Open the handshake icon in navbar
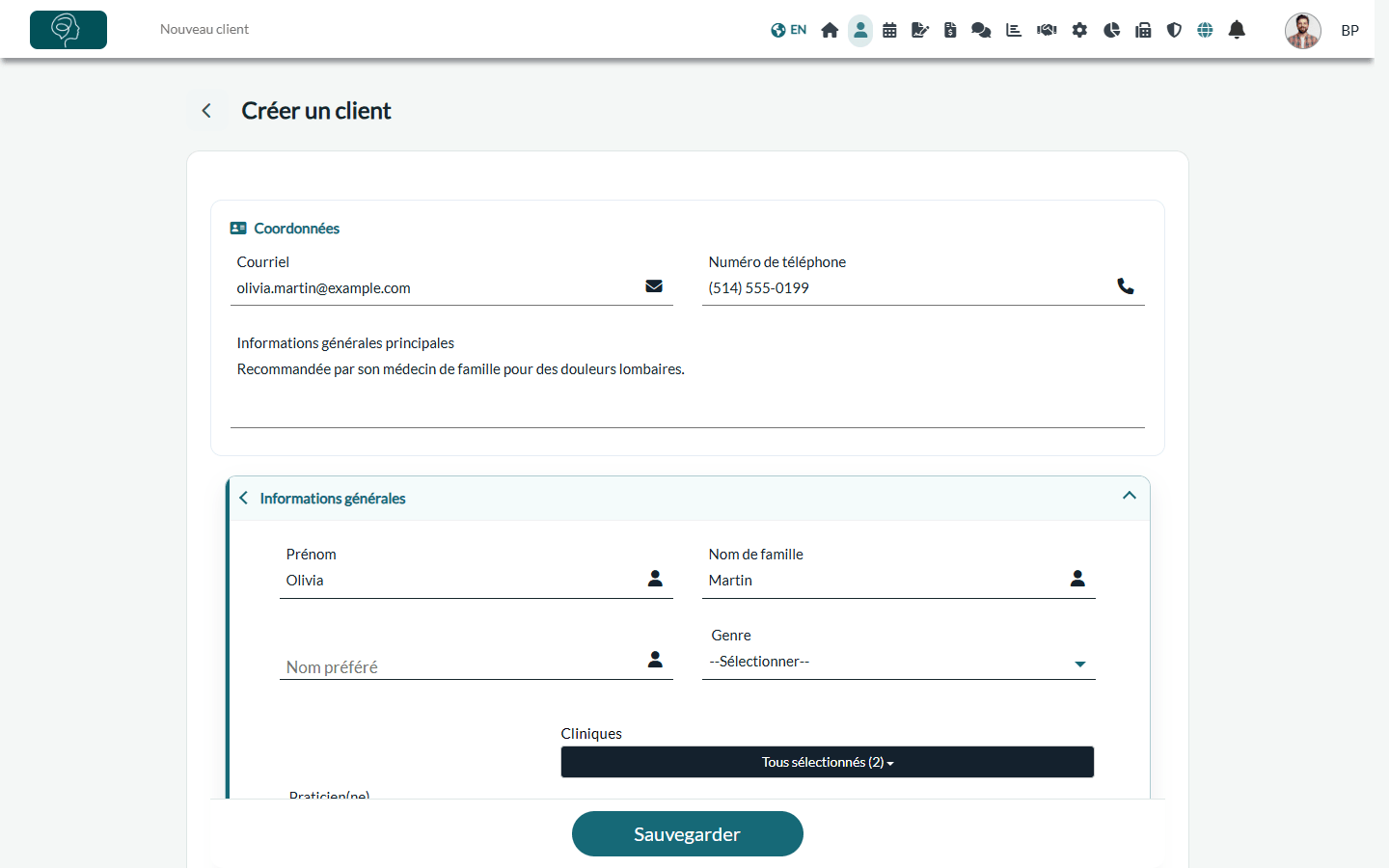The width and height of the screenshot is (1389, 868). (1047, 30)
